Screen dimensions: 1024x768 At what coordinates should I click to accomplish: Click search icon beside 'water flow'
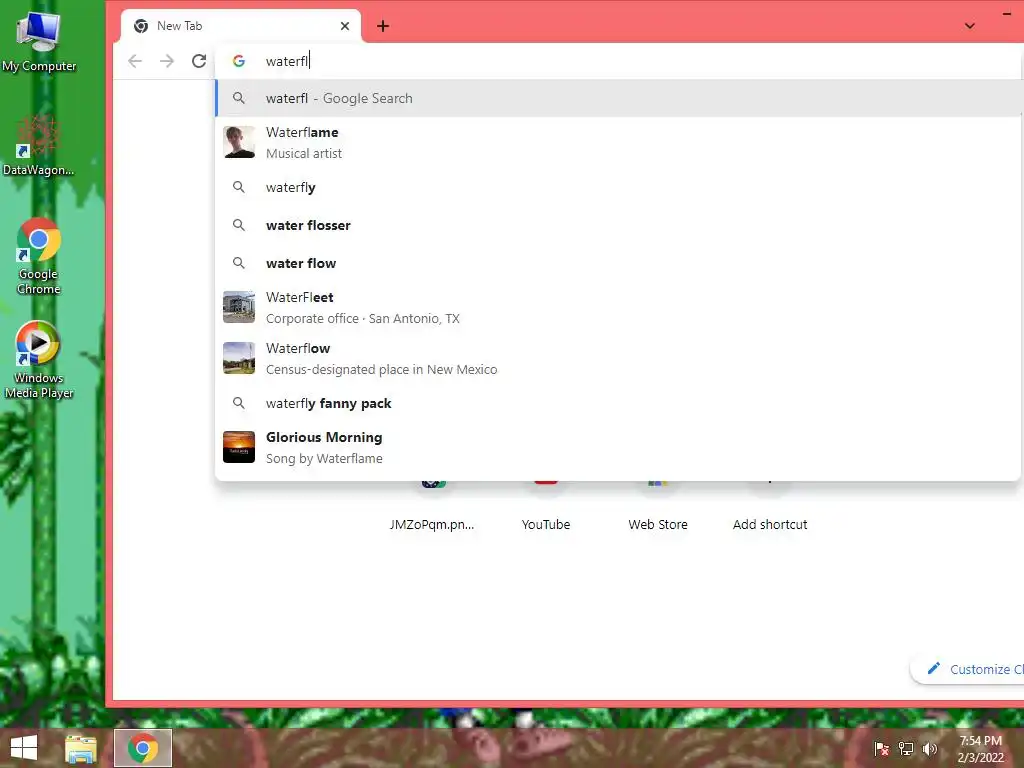point(239,263)
